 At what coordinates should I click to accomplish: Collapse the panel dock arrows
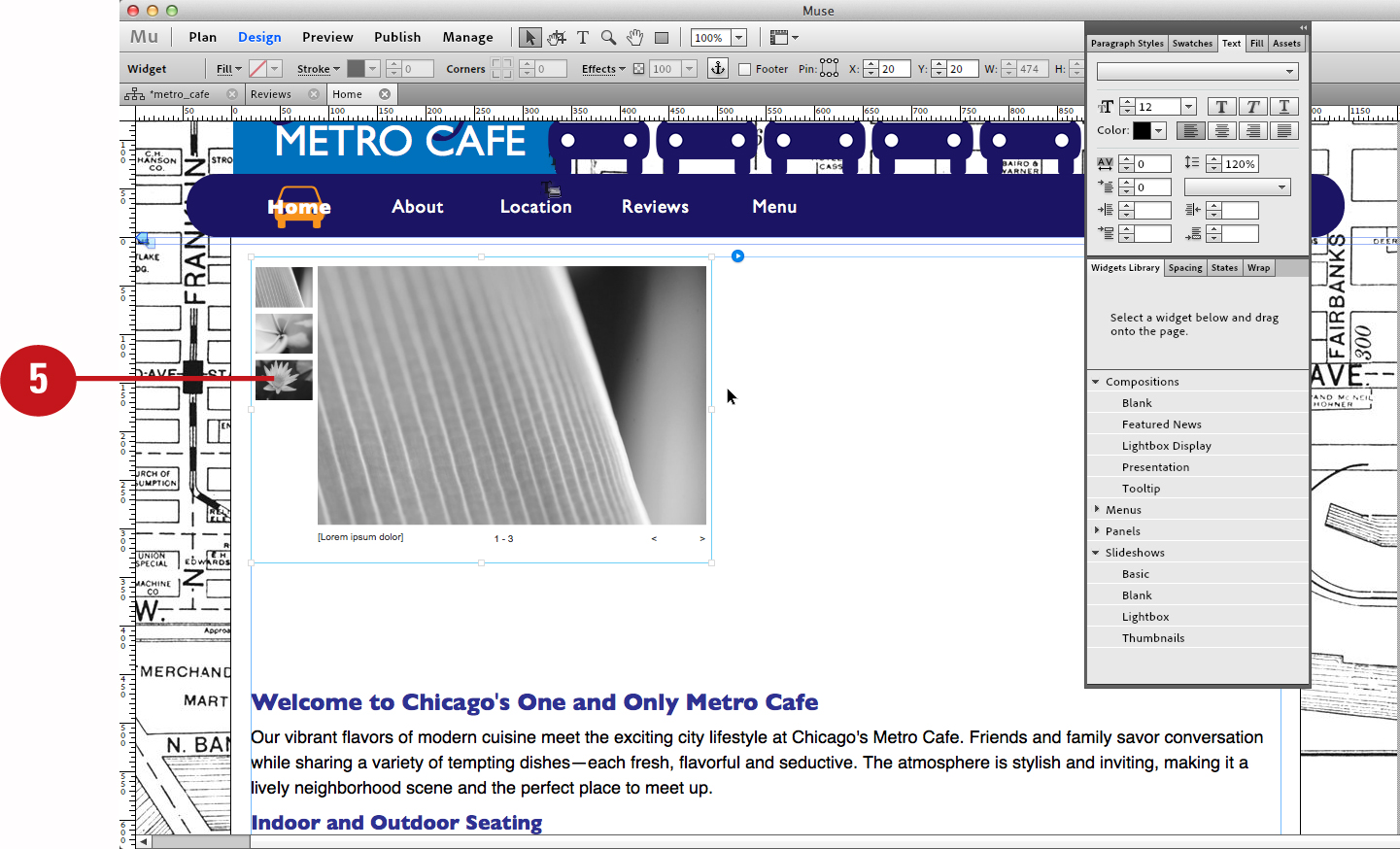(1303, 27)
